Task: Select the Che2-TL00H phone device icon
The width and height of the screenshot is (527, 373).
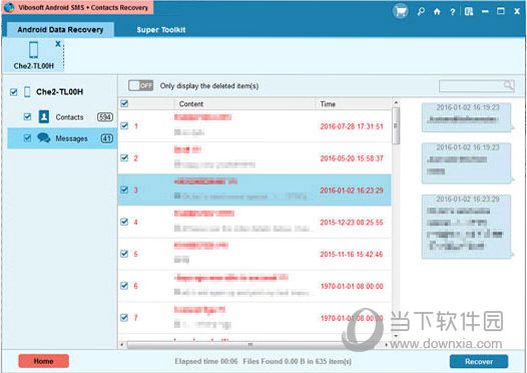Action: click(33, 49)
